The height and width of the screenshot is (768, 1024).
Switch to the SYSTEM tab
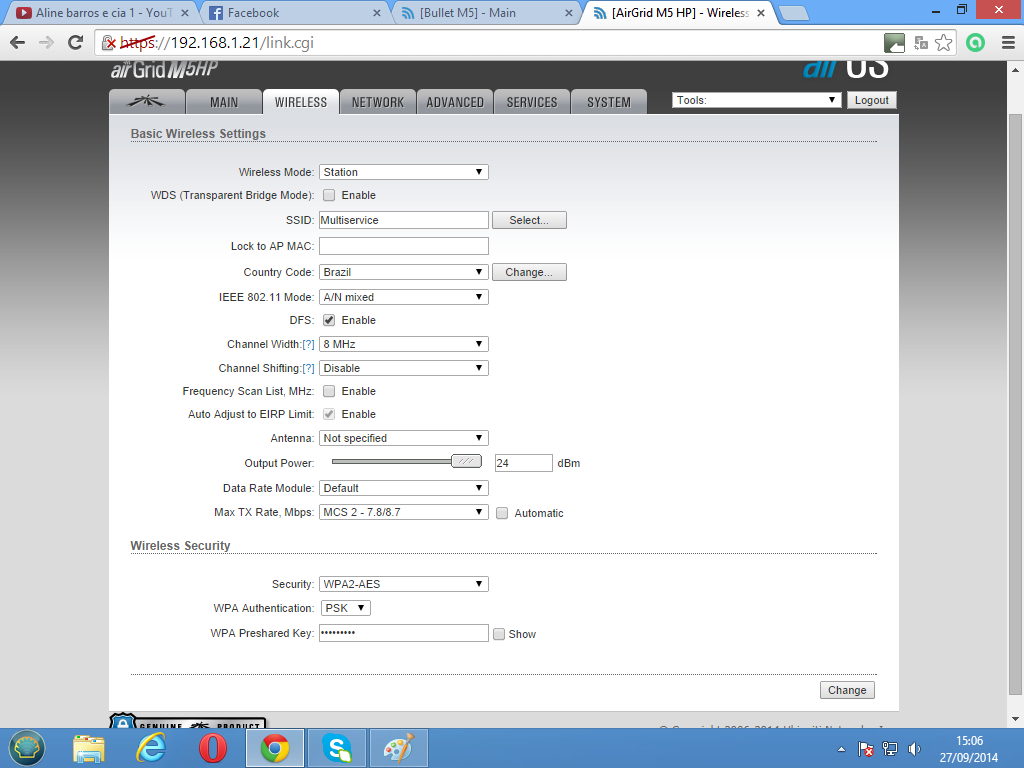pos(609,102)
